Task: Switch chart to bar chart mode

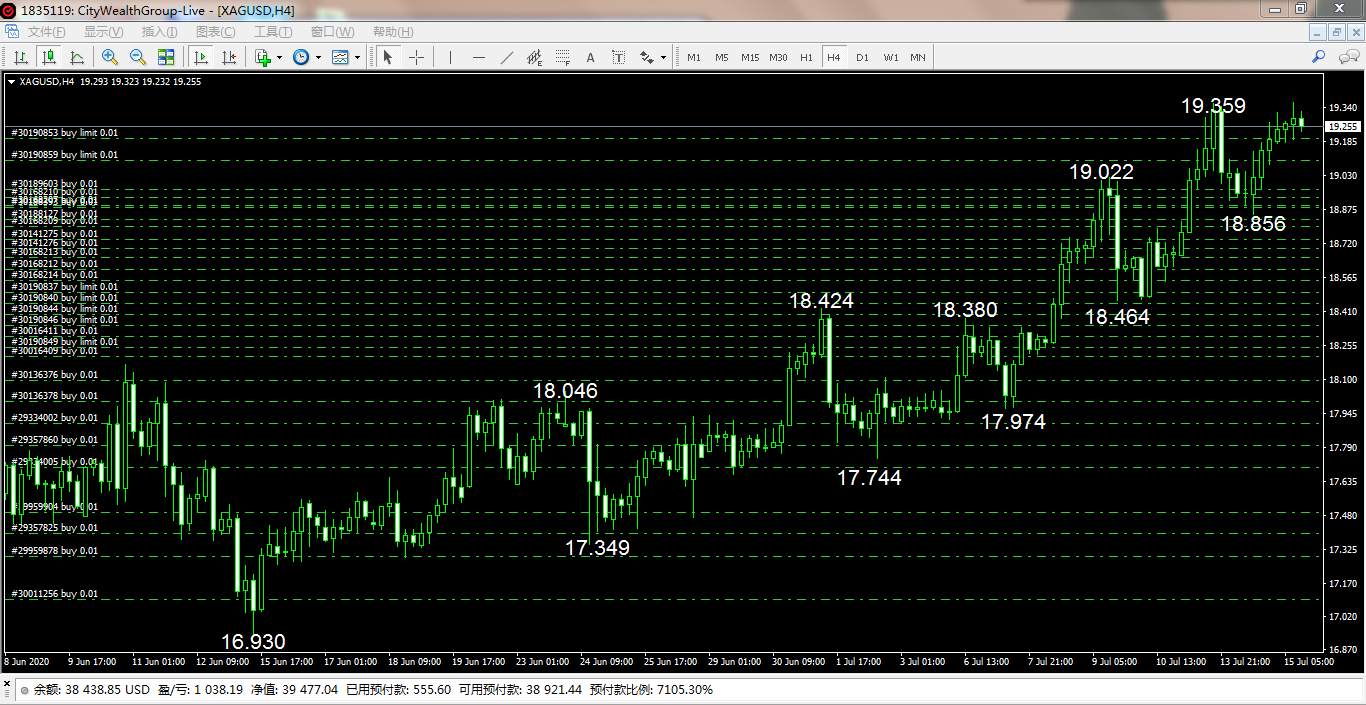Action: pyautogui.click(x=20, y=57)
